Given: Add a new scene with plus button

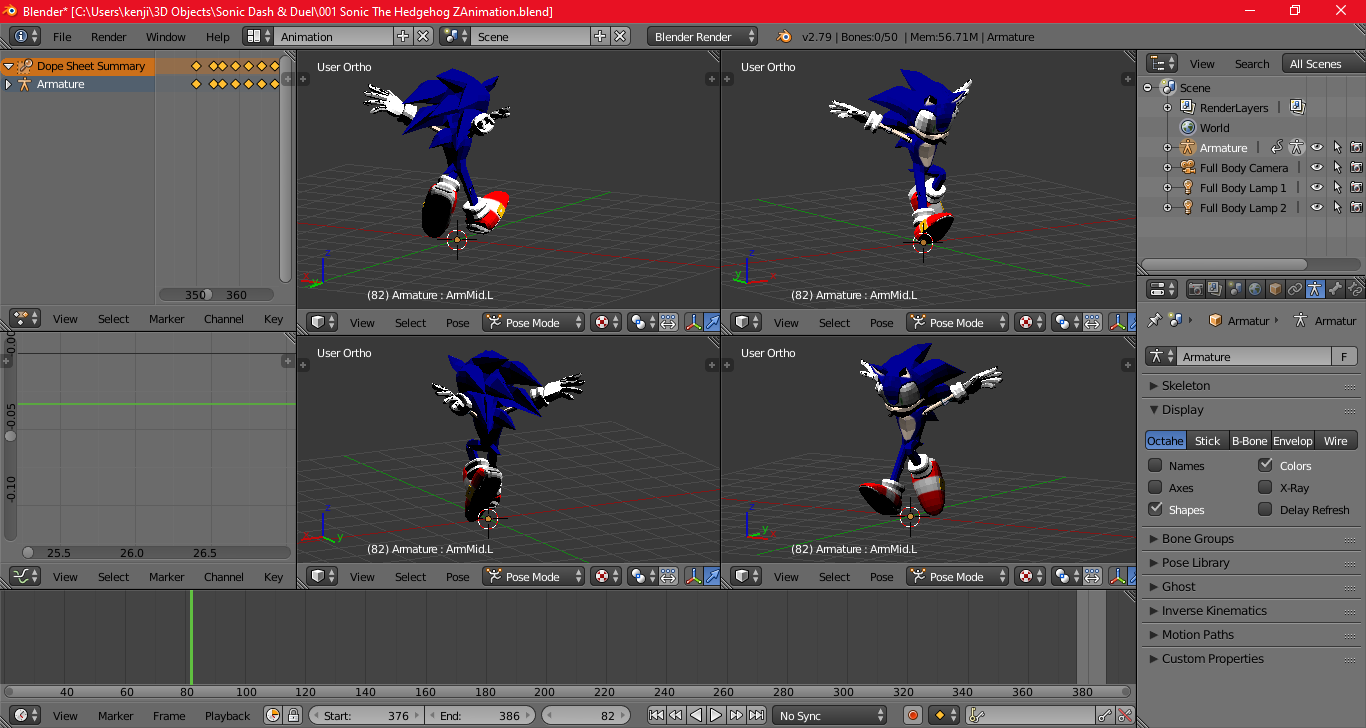Looking at the screenshot, I should [x=600, y=36].
